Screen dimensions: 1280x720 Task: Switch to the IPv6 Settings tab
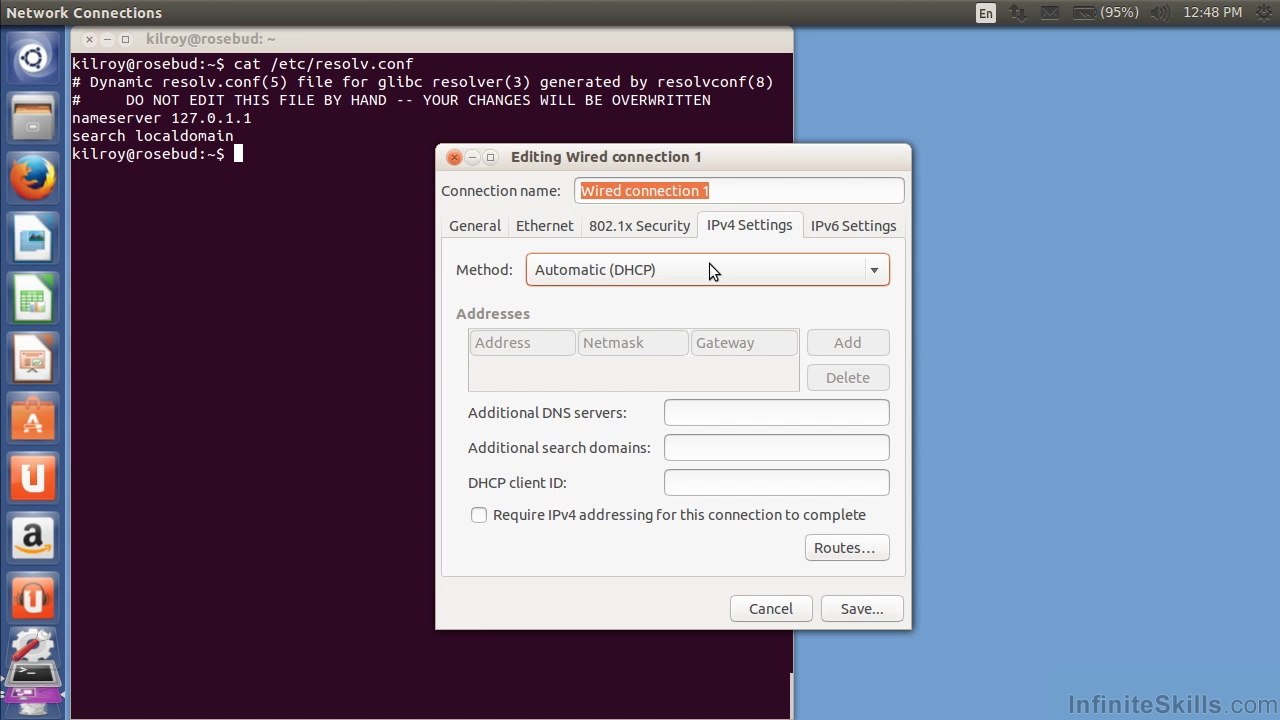(853, 226)
